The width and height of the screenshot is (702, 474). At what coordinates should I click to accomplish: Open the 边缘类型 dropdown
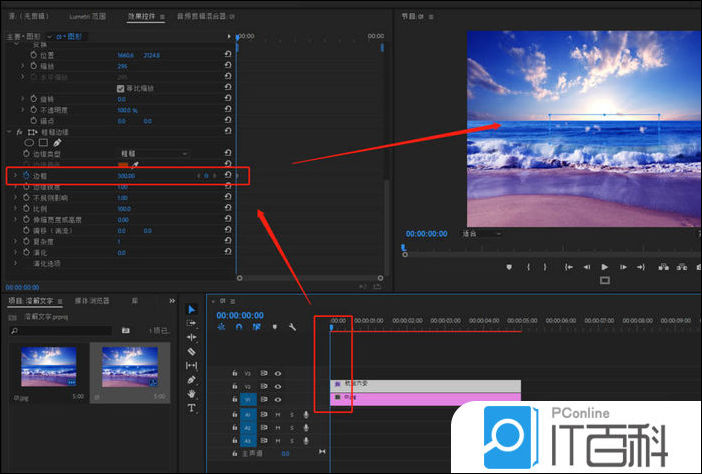(153, 153)
